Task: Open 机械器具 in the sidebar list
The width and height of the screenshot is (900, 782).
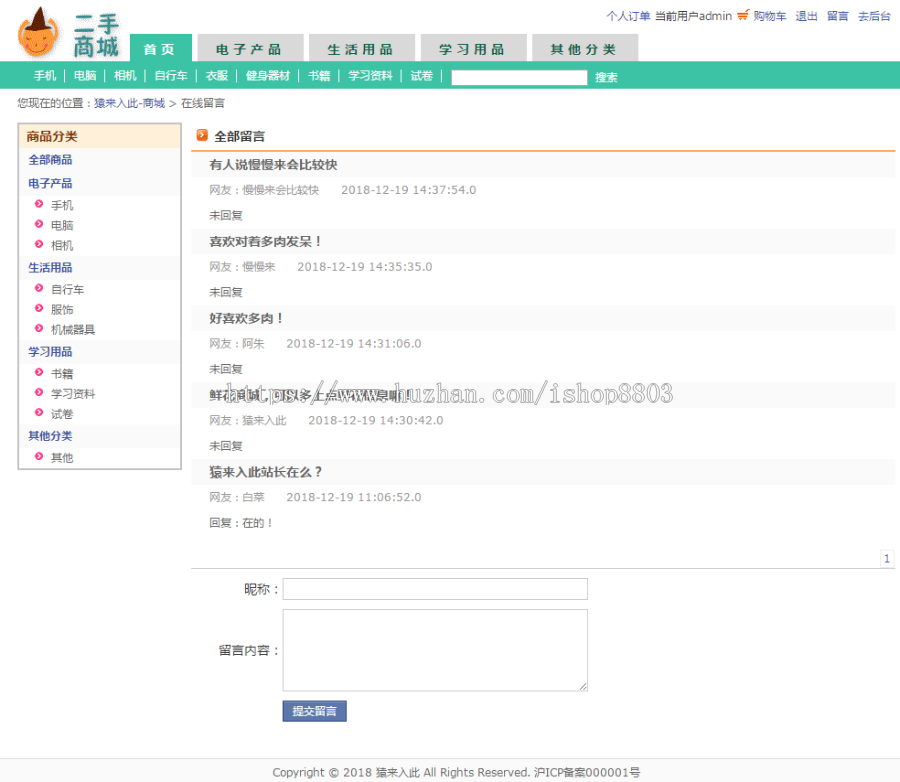Action: point(73,330)
